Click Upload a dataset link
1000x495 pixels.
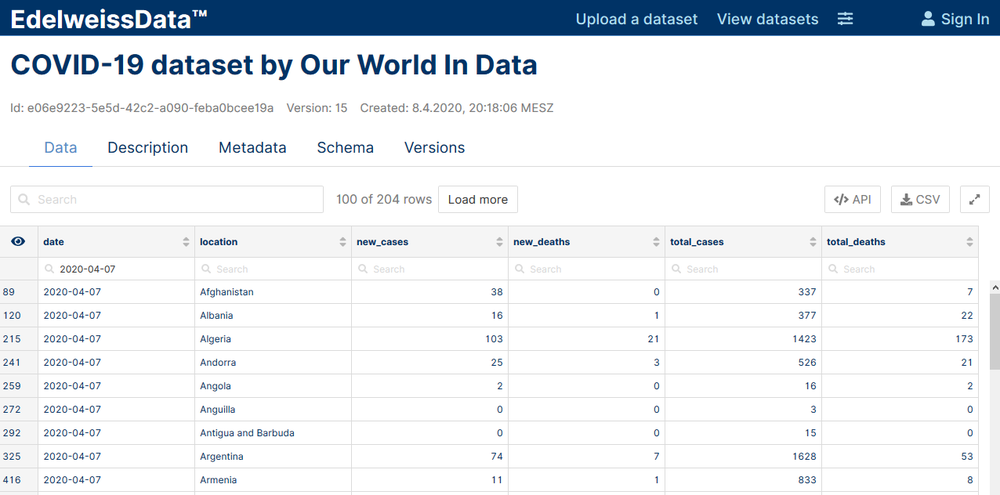pyautogui.click(x=636, y=19)
